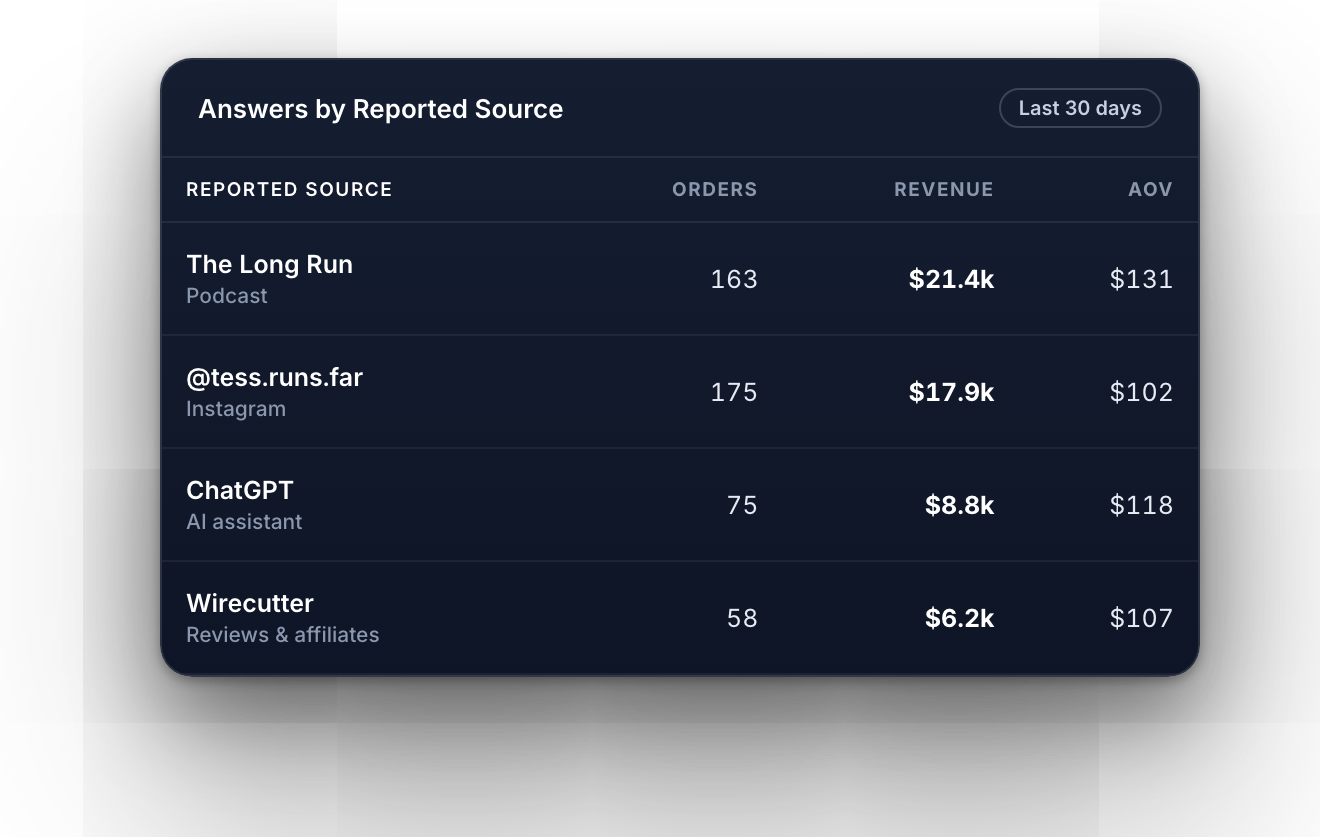The height and width of the screenshot is (837, 1320).
Task: Select the @tess.runs.far source name
Action: pyautogui.click(x=274, y=377)
